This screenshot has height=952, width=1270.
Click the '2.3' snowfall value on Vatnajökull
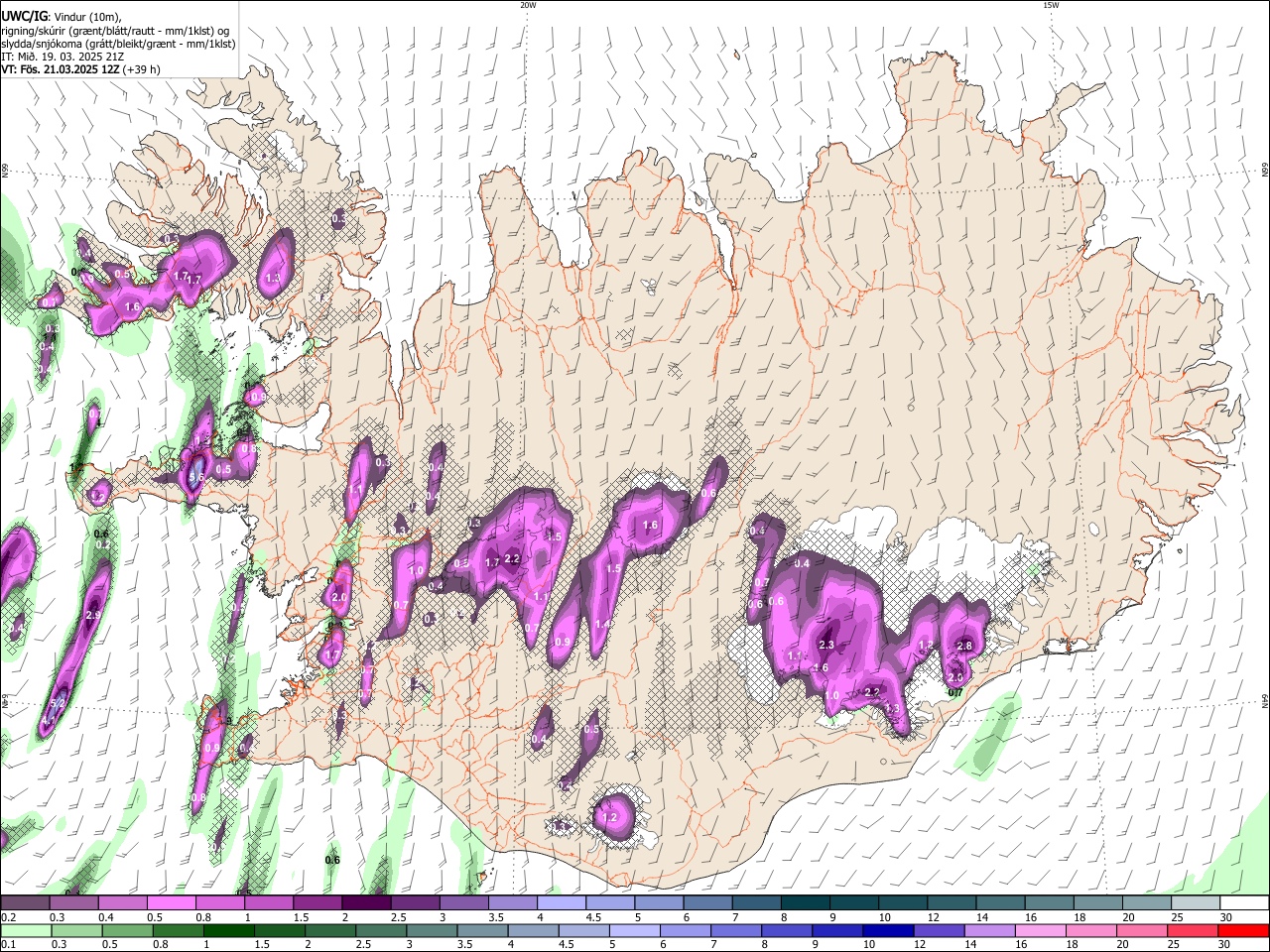point(826,645)
